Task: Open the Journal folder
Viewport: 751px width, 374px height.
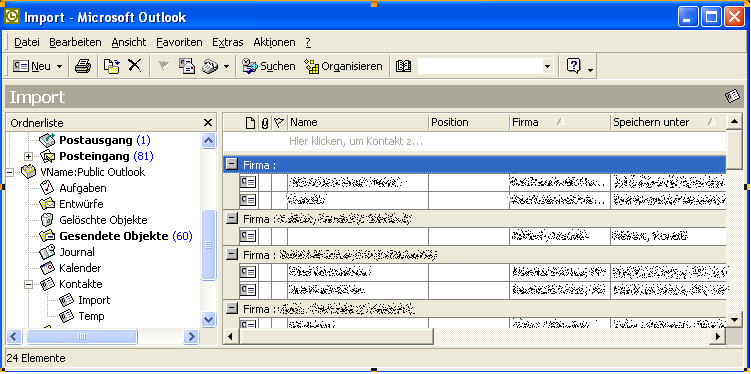Action: click(77, 252)
